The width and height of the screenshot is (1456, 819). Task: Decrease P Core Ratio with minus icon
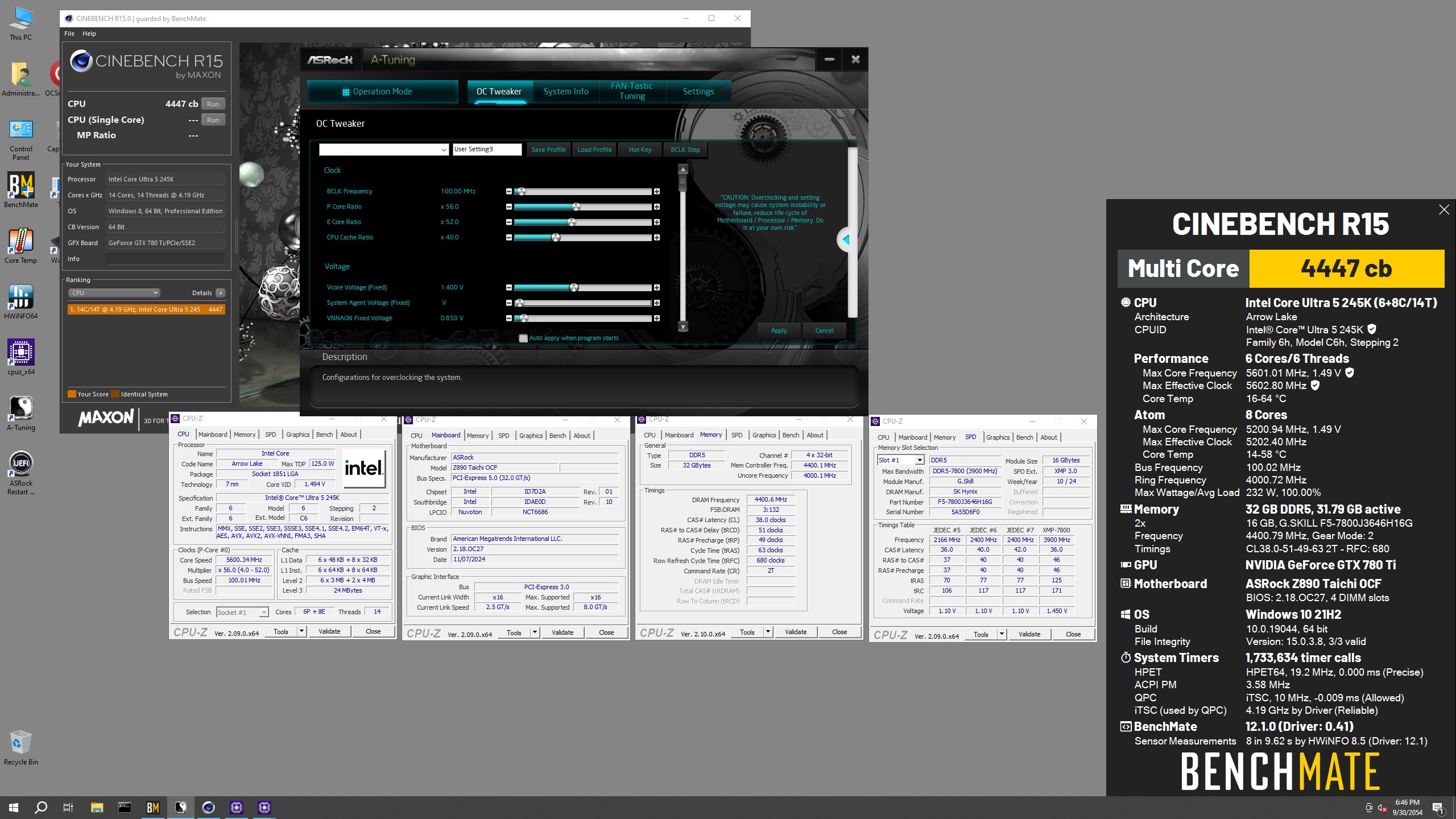click(x=509, y=207)
